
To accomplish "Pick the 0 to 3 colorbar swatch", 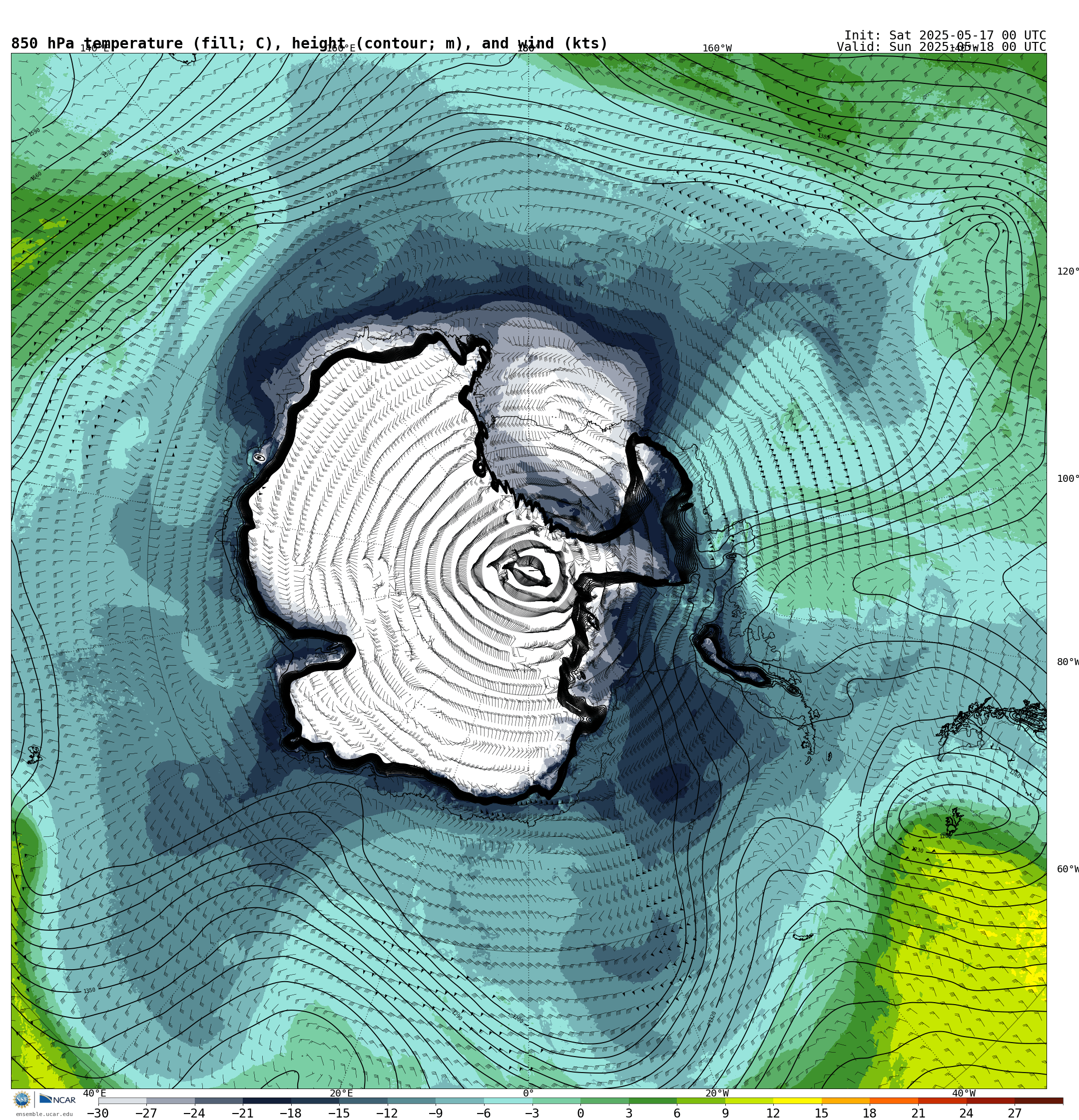I will (x=604, y=1101).
